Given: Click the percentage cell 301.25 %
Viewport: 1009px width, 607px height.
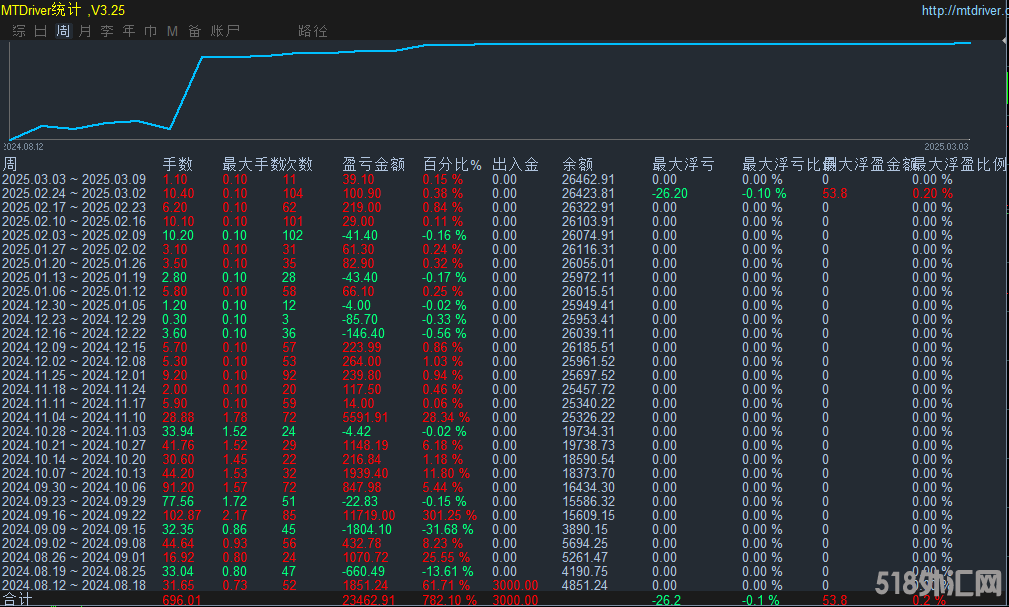Looking at the screenshot, I should pyautogui.click(x=449, y=516).
